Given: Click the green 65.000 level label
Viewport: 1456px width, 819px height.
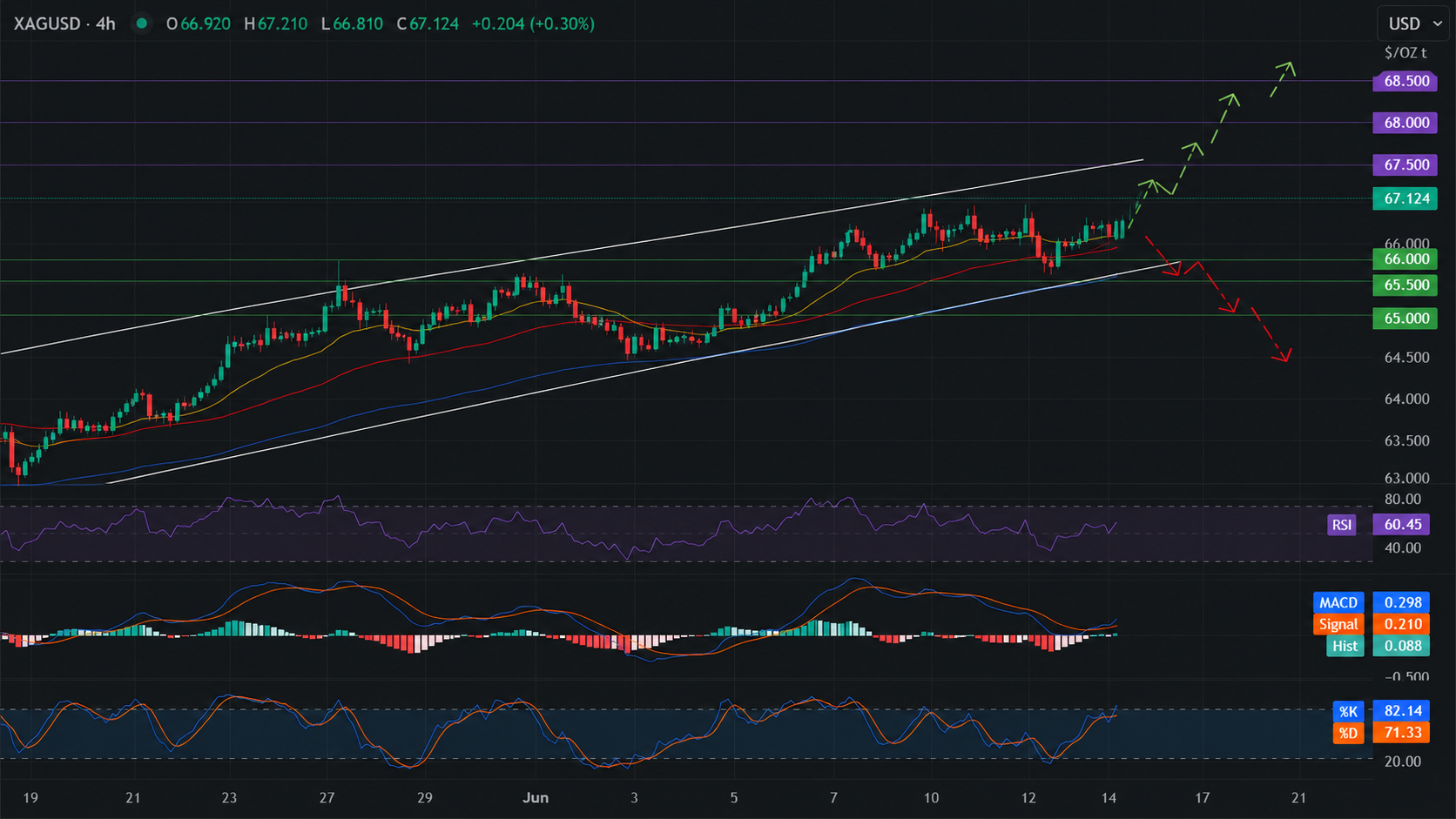Looking at the screenshot, I should pos(1405,319).
